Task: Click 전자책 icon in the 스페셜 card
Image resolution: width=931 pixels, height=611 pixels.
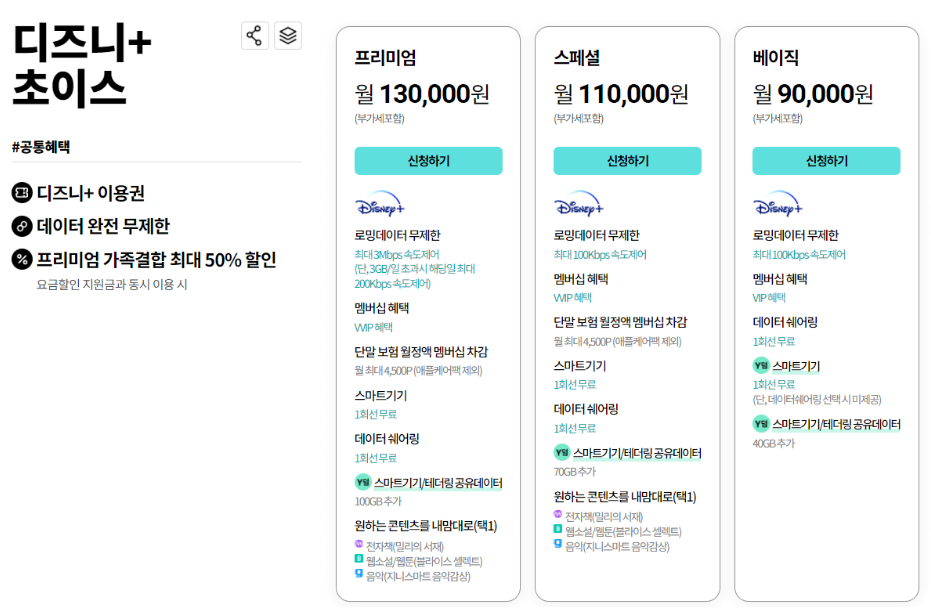Action: [558, 514]
